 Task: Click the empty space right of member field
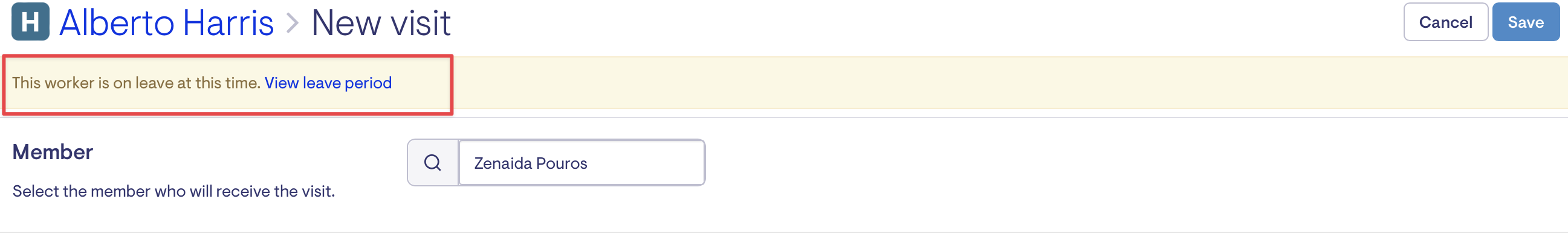click(x=1132, y=163)
